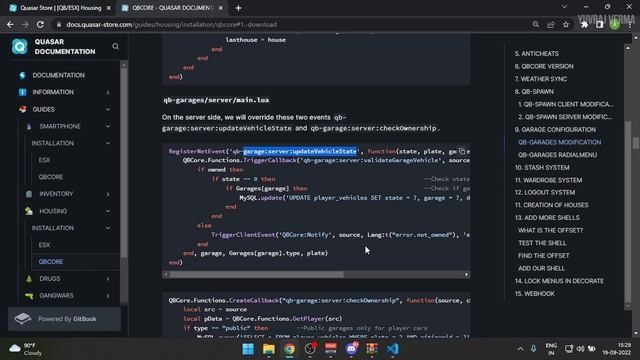The height and width of the screenshot is (360, 640).
Task: Jump to 5. Anticheats section
Action: (536, 53)
